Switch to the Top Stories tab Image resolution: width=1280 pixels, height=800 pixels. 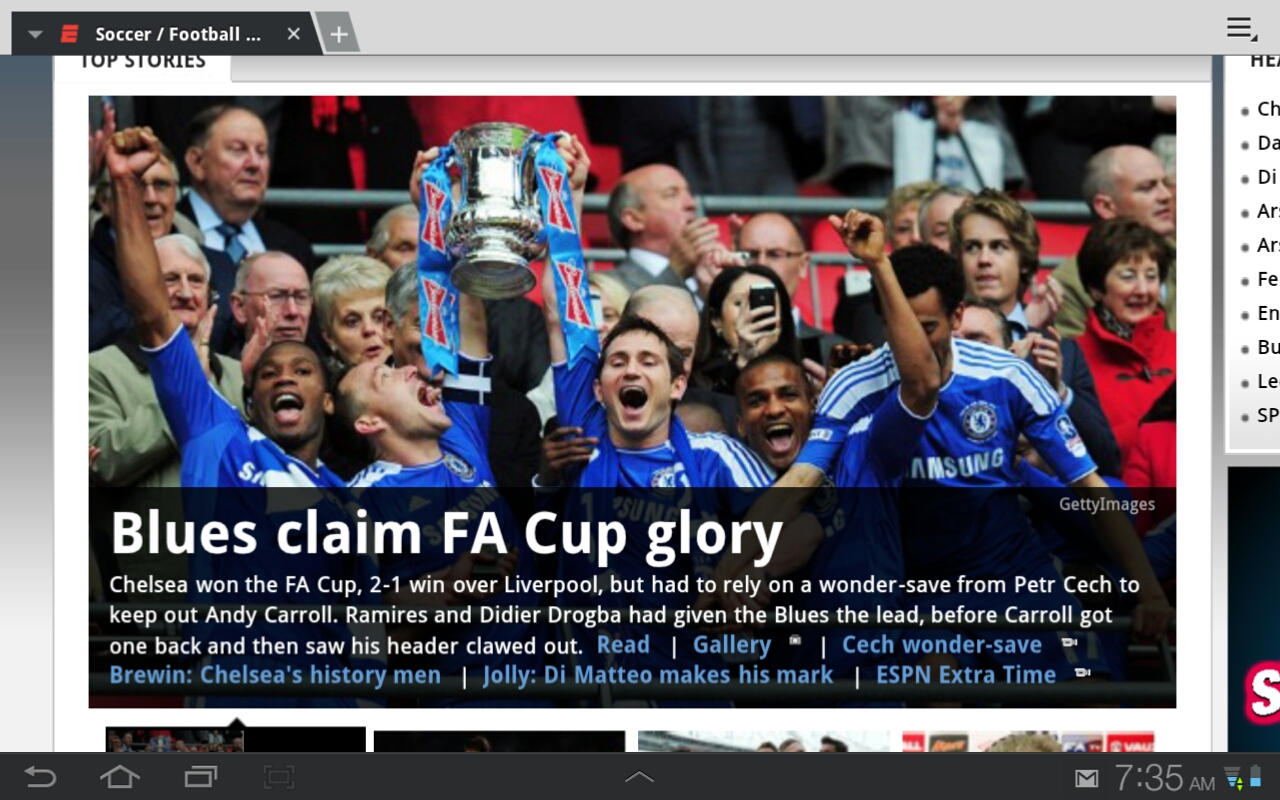142,62
